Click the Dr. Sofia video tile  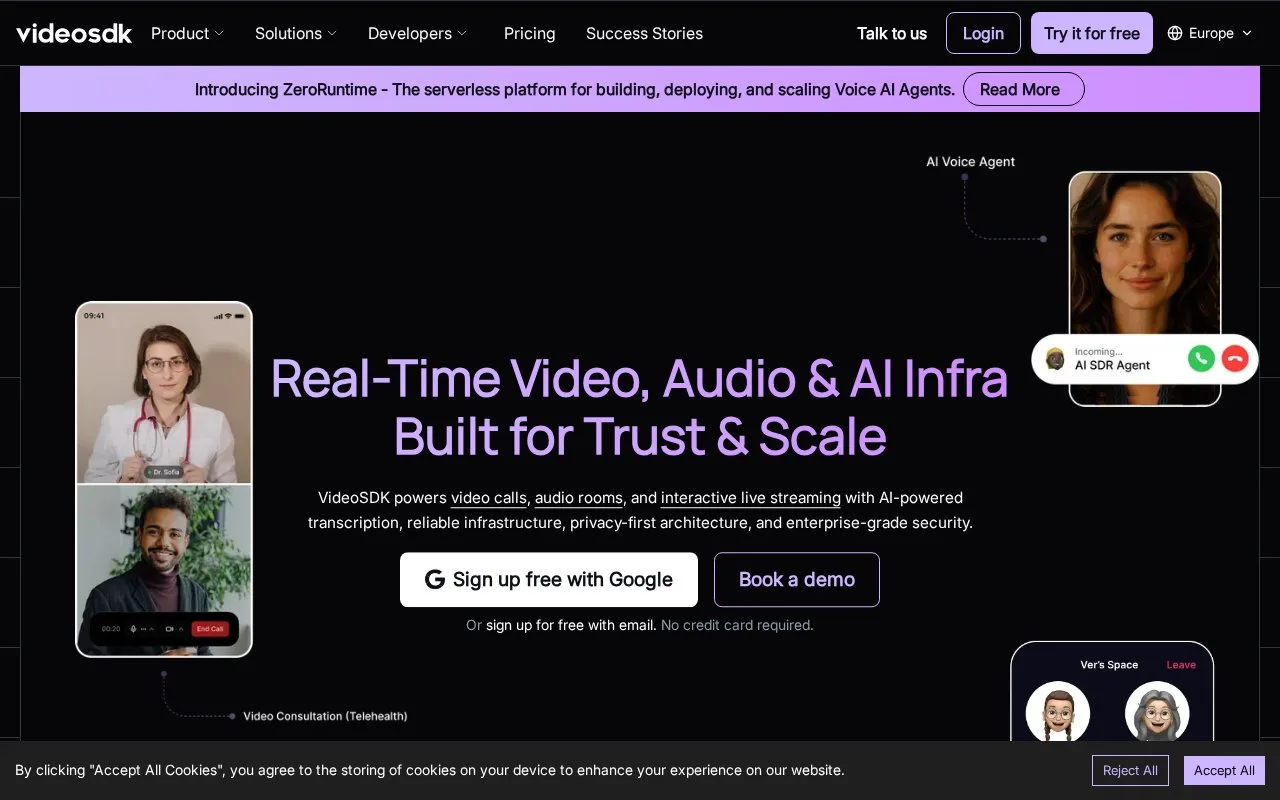(x=164, y=394)
